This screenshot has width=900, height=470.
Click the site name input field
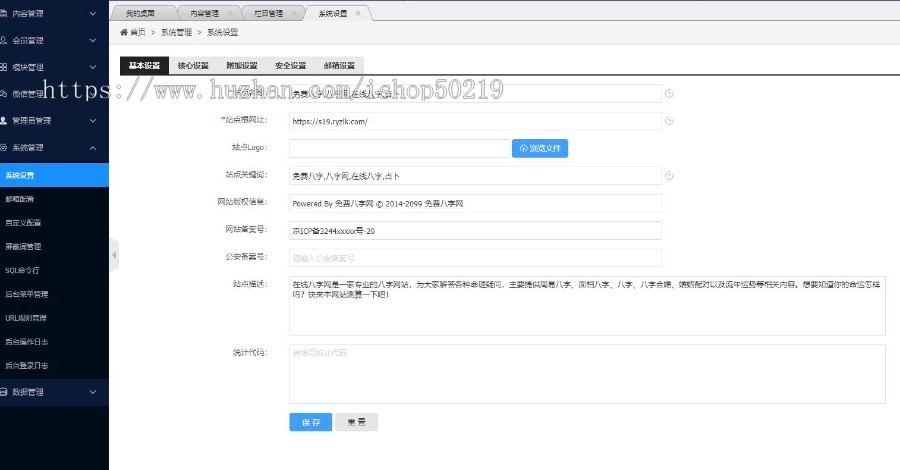(x=475, y=94)
